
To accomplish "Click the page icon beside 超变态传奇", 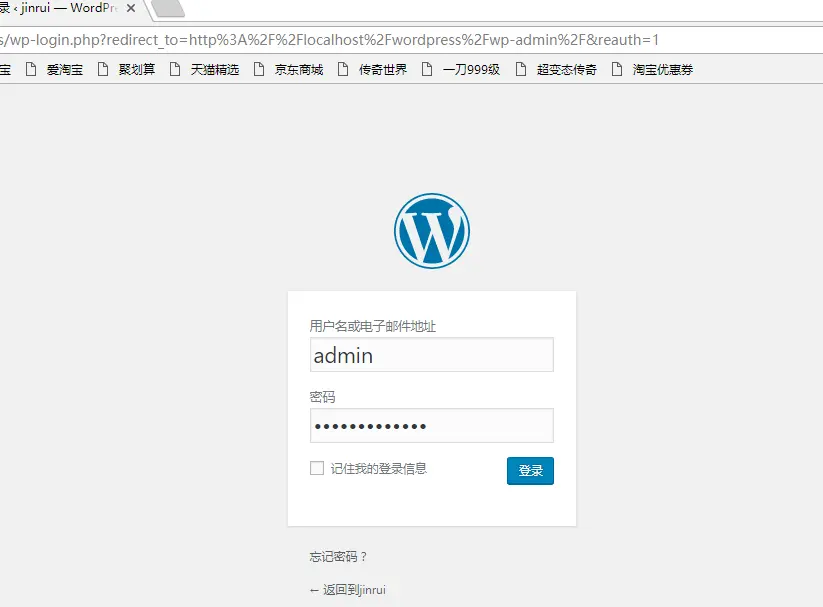I will (521, 69).
